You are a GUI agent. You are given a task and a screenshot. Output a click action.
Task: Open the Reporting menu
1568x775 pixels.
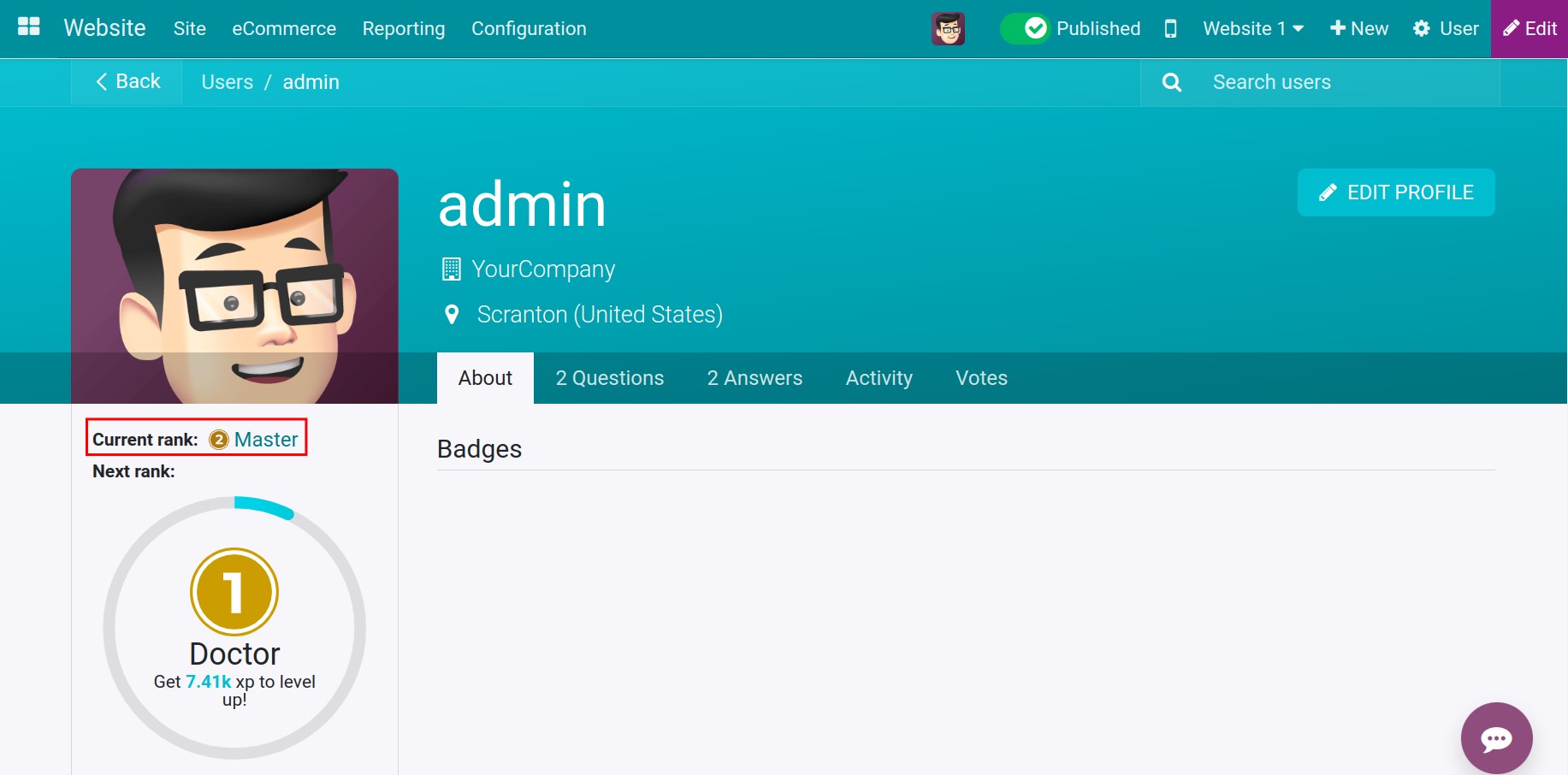pyautogui.click(x=404, y=28)
